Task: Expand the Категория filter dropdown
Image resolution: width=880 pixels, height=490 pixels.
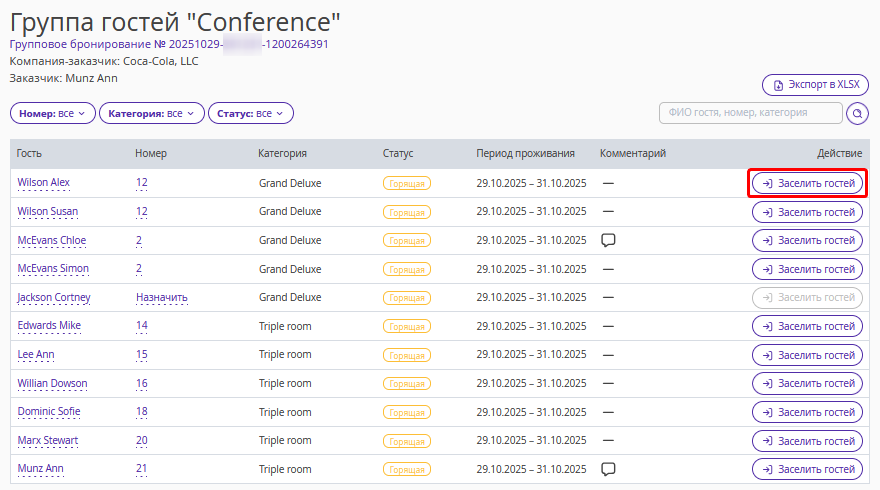Action: tap(152, 114)
